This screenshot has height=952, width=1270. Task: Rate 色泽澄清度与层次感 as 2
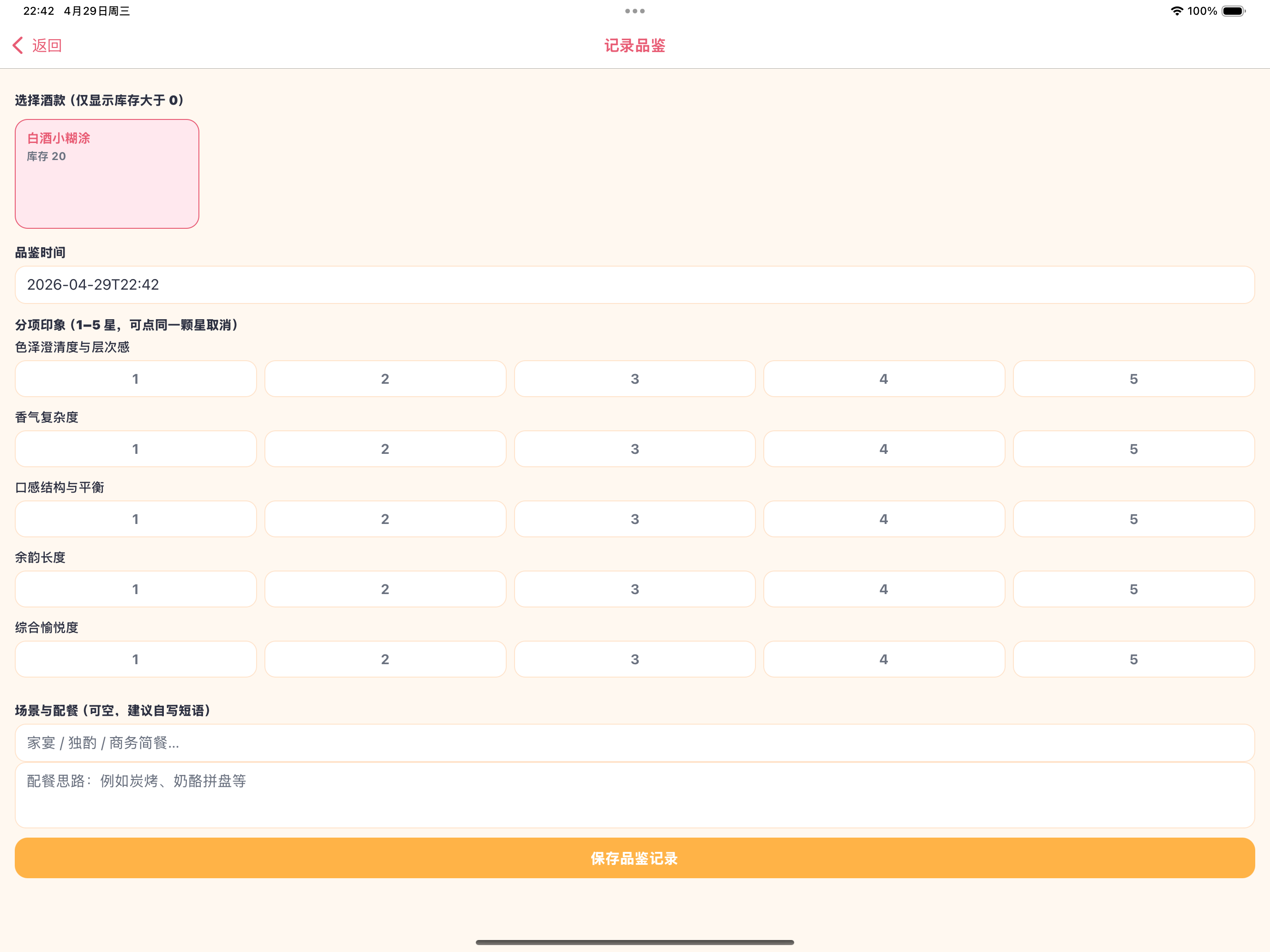pos(385,379)
